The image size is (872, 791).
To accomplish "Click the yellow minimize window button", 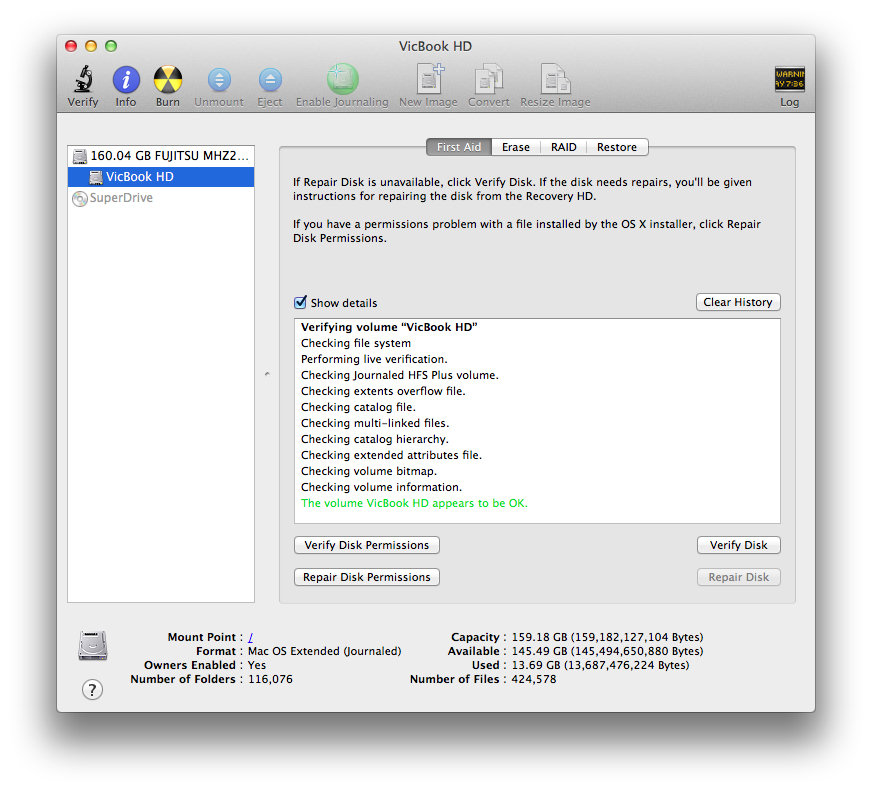I will [x=91, y=46].
